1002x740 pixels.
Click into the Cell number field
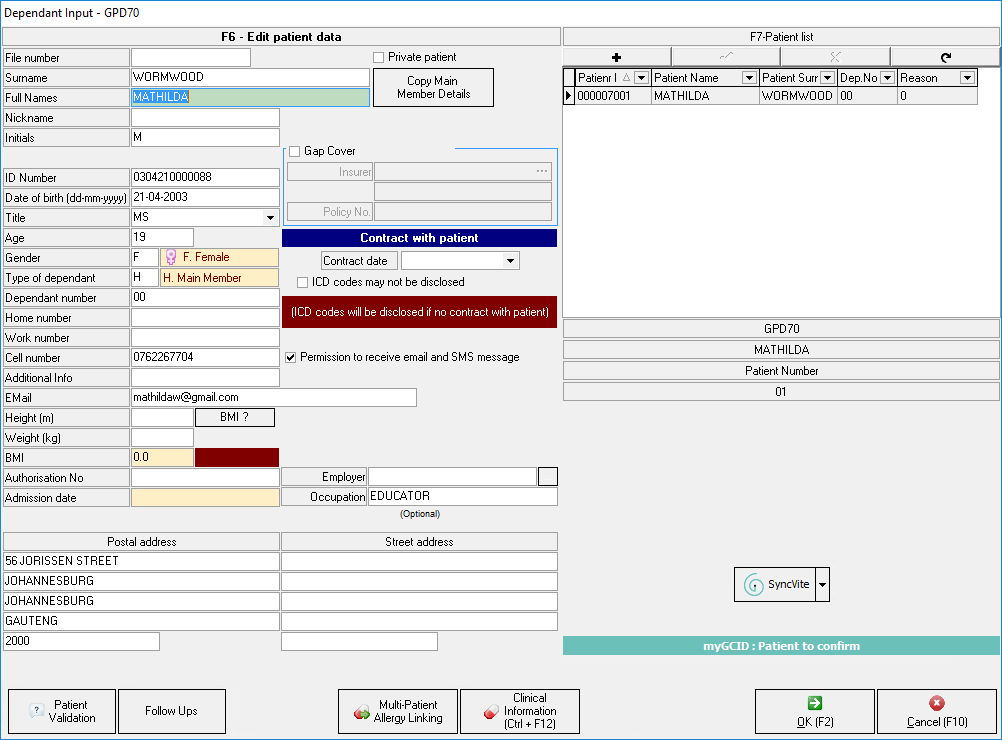205,357
